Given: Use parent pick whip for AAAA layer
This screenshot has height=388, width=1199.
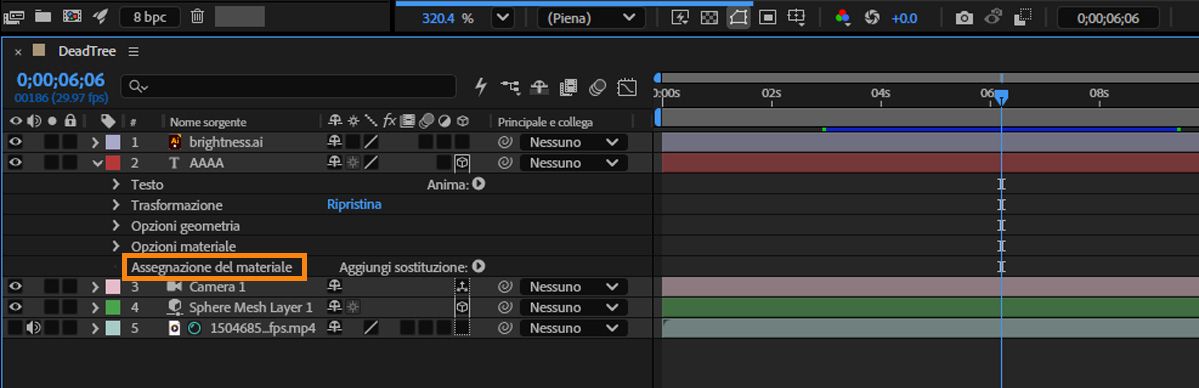Looking at the screenshot, I should coord(505,163).
